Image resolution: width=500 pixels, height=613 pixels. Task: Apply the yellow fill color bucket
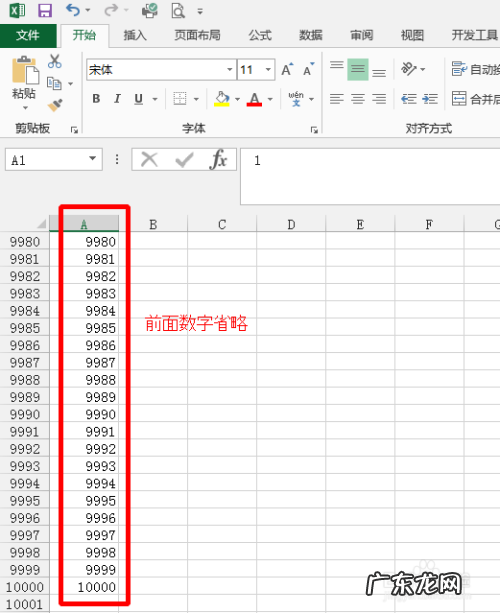tap(222, 99)
